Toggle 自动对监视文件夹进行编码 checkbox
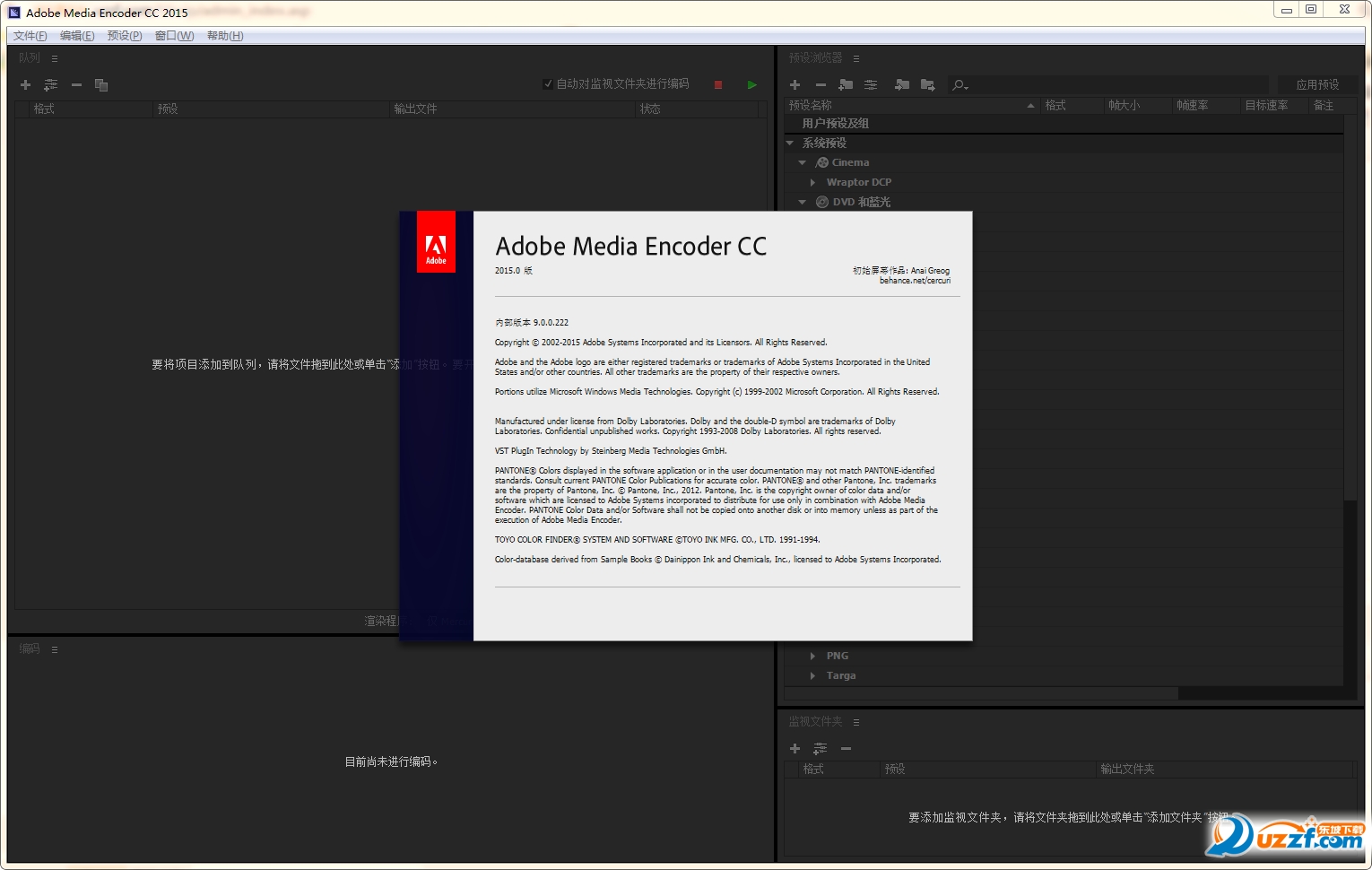The height and width of the screenshot is (870, 1372). click(548, 84)
